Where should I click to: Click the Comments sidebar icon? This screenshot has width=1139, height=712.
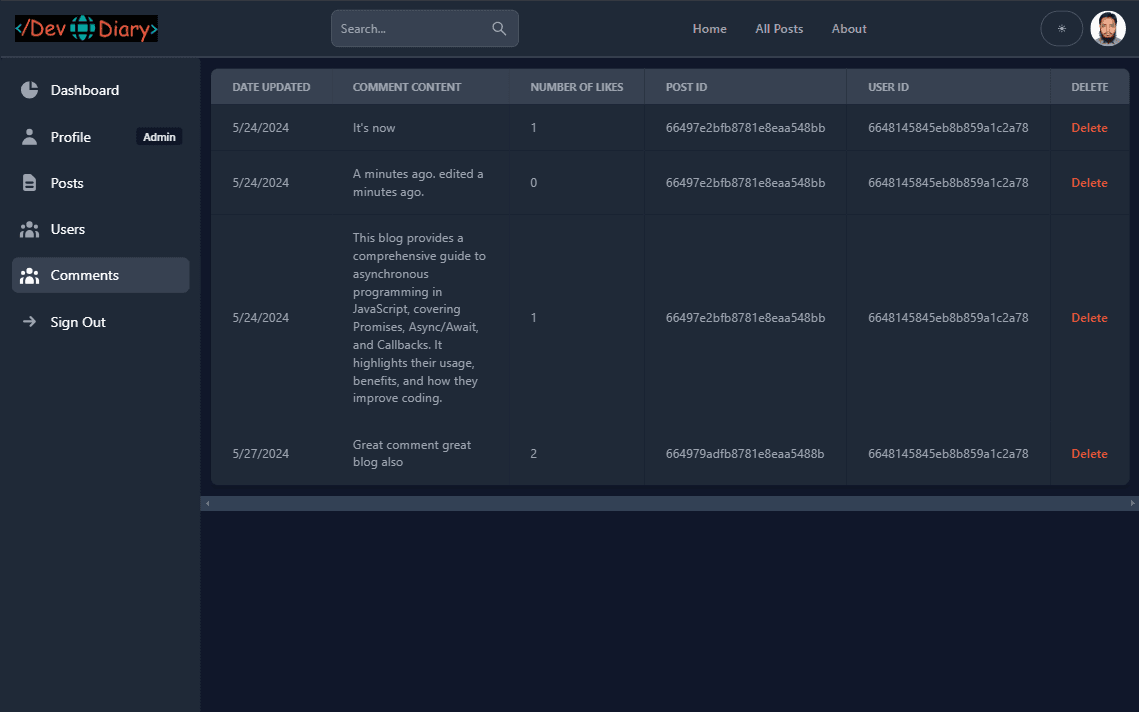point(30,275)
